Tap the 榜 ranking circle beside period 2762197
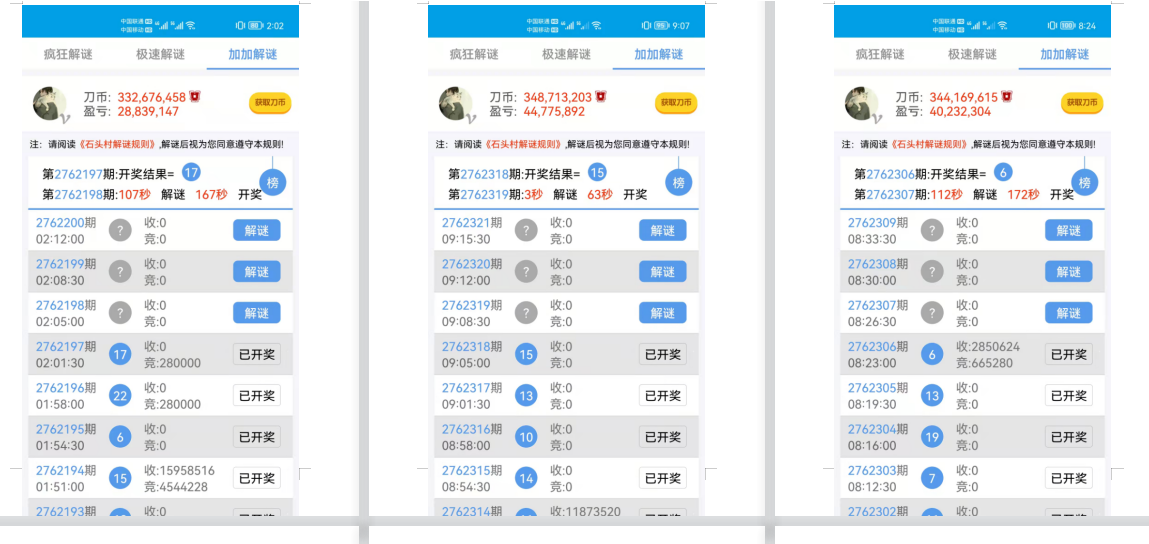 (273, 183)
